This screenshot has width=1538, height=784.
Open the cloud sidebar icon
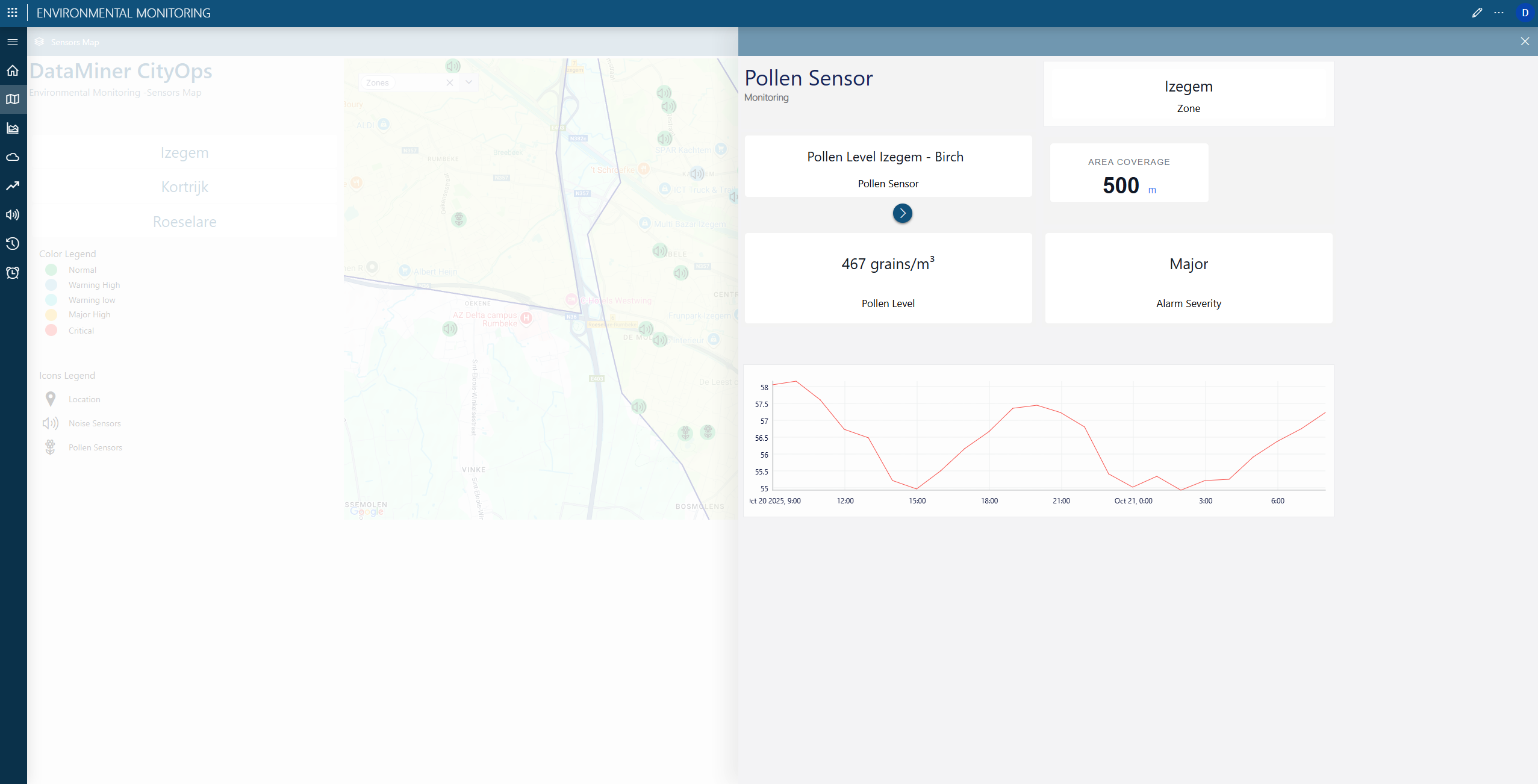[13, 157]
